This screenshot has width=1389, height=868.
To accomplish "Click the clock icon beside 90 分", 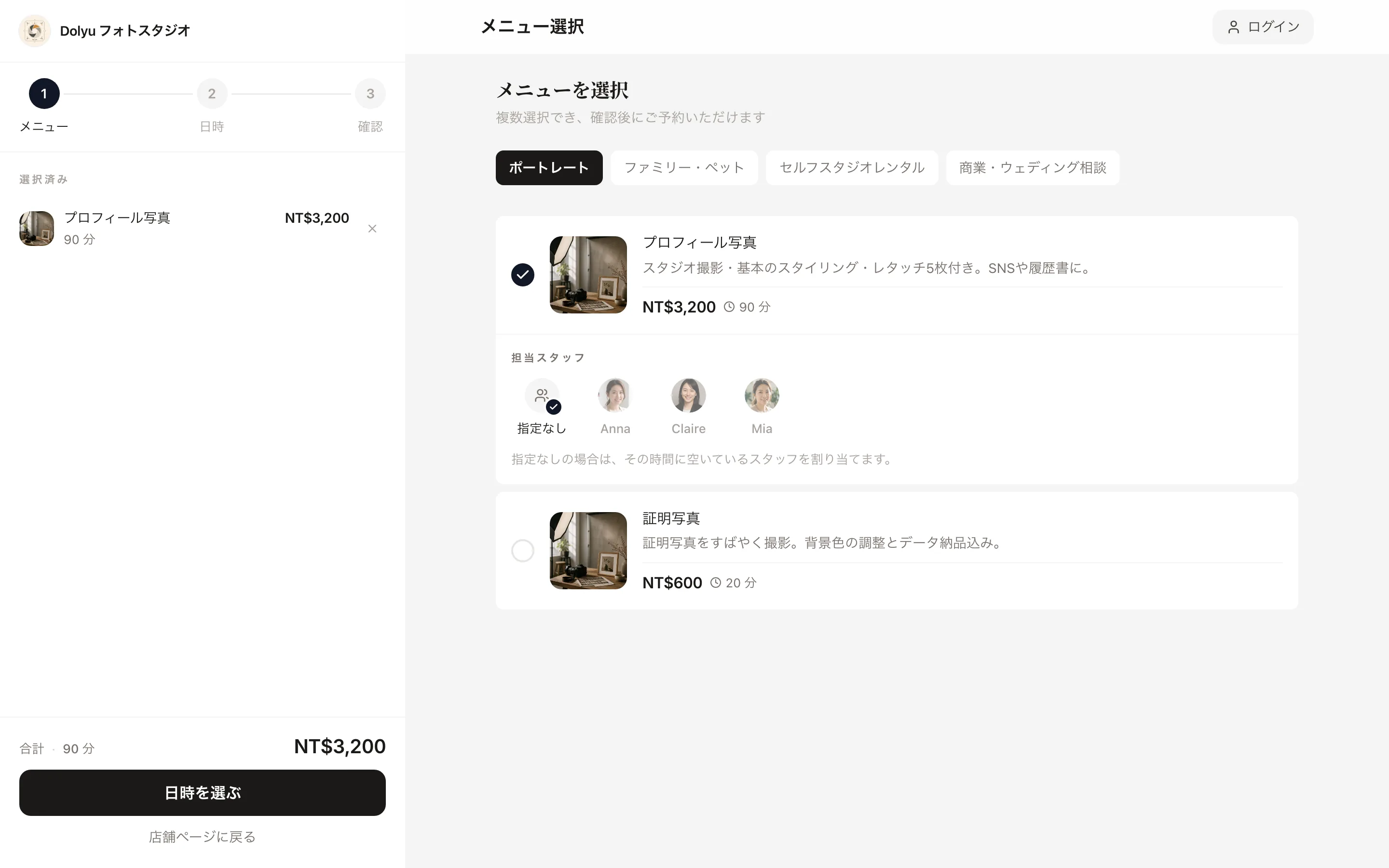I will tap(728, 307).
